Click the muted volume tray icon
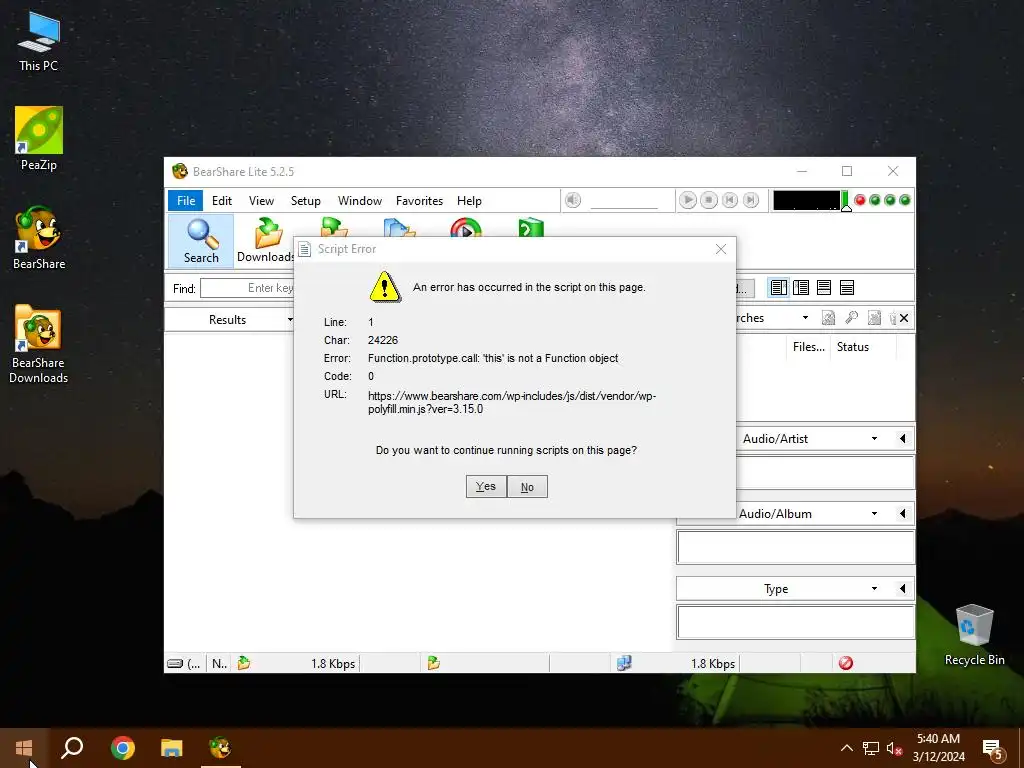This screenshot has width=1024, height=768. [x=895, y=748]
